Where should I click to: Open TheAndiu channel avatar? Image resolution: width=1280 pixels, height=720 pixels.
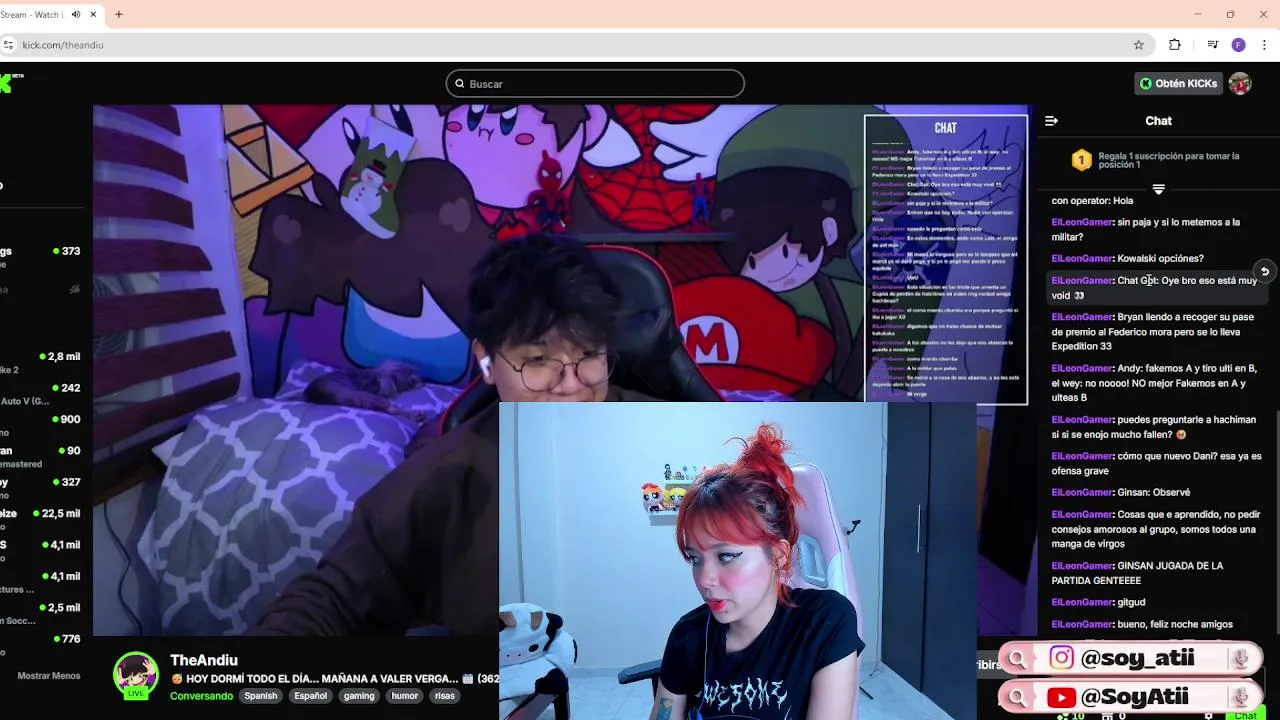[135, 674]
